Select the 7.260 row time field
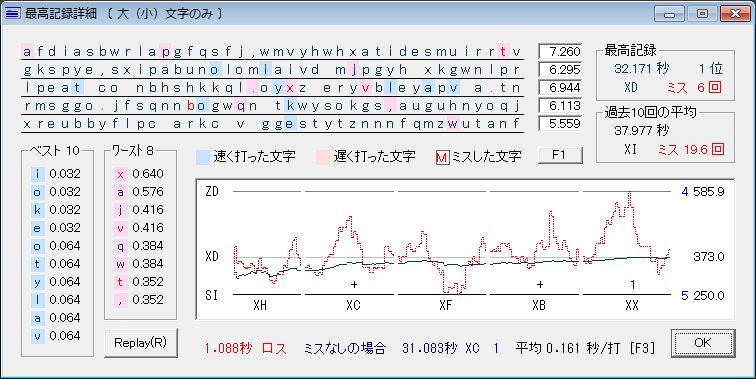The width and height of the screenshot is (756, 379). (x=560, y=51)
